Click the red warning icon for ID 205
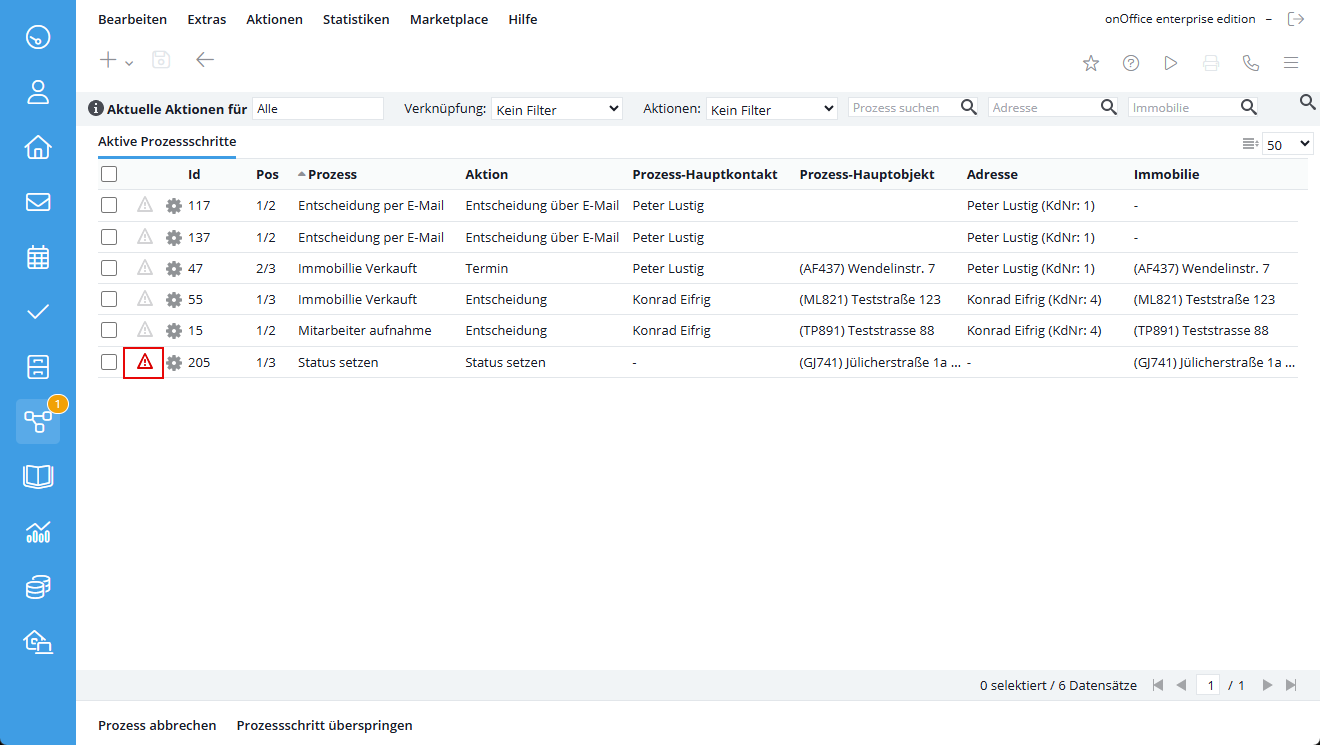Viewport: 1320px width, 745px height. tap(144, 362)
